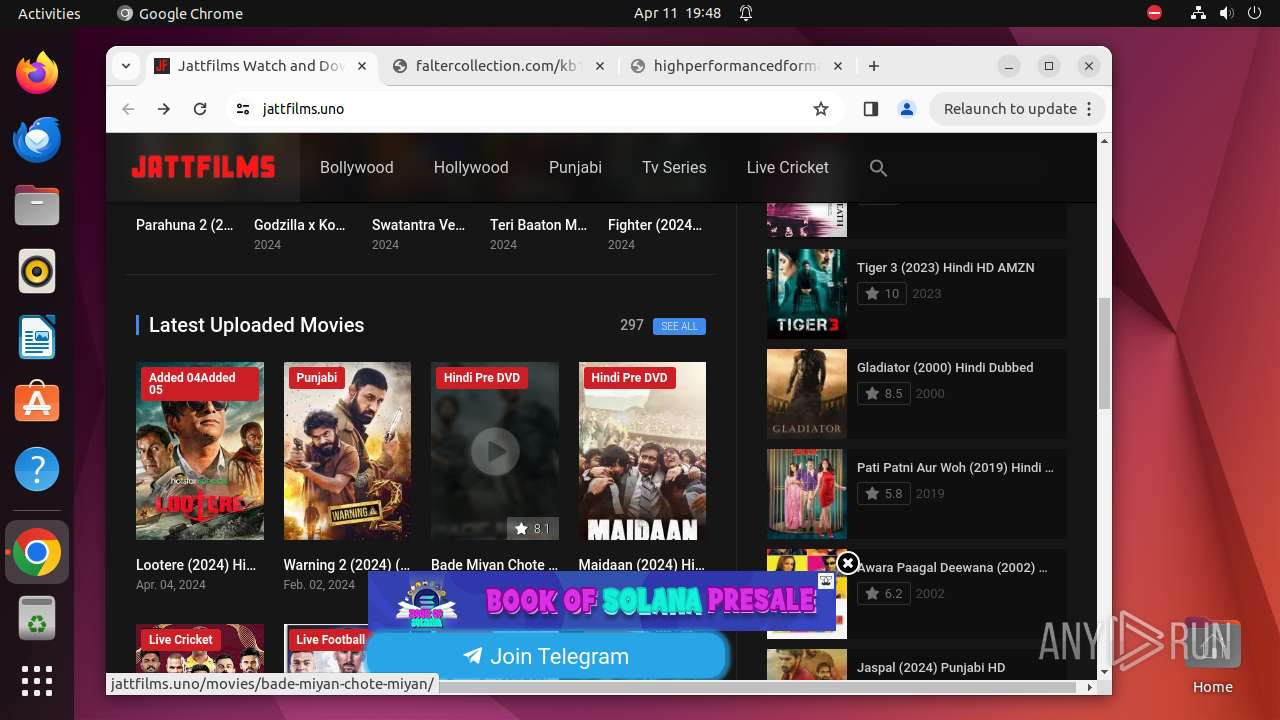
Task: Open the Live Cricket menu
Action: [787, 167]
